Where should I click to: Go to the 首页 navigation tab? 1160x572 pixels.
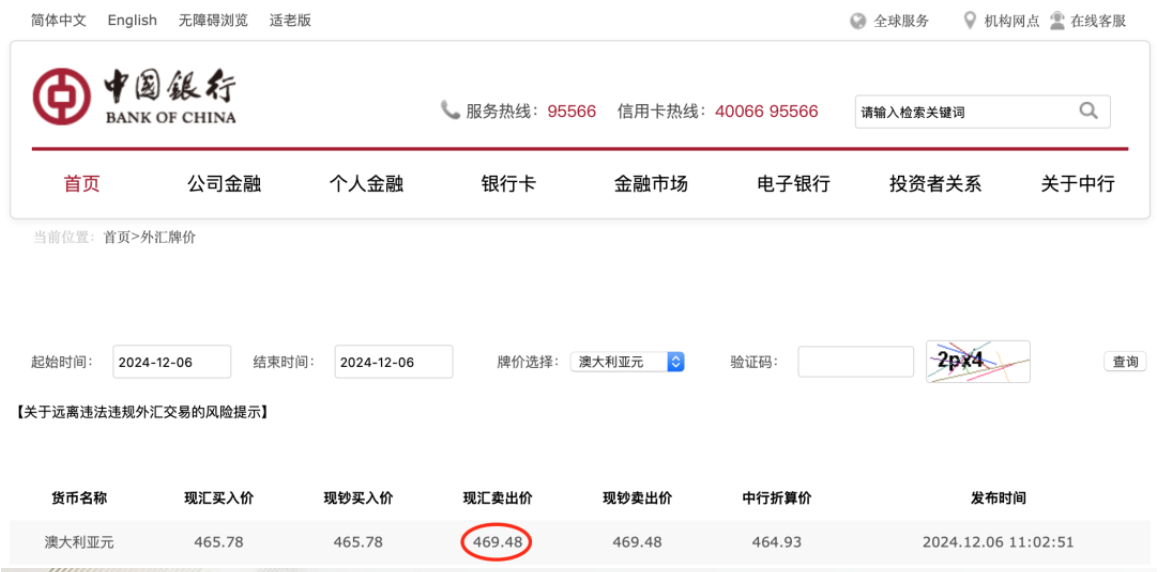pos(82,184)
